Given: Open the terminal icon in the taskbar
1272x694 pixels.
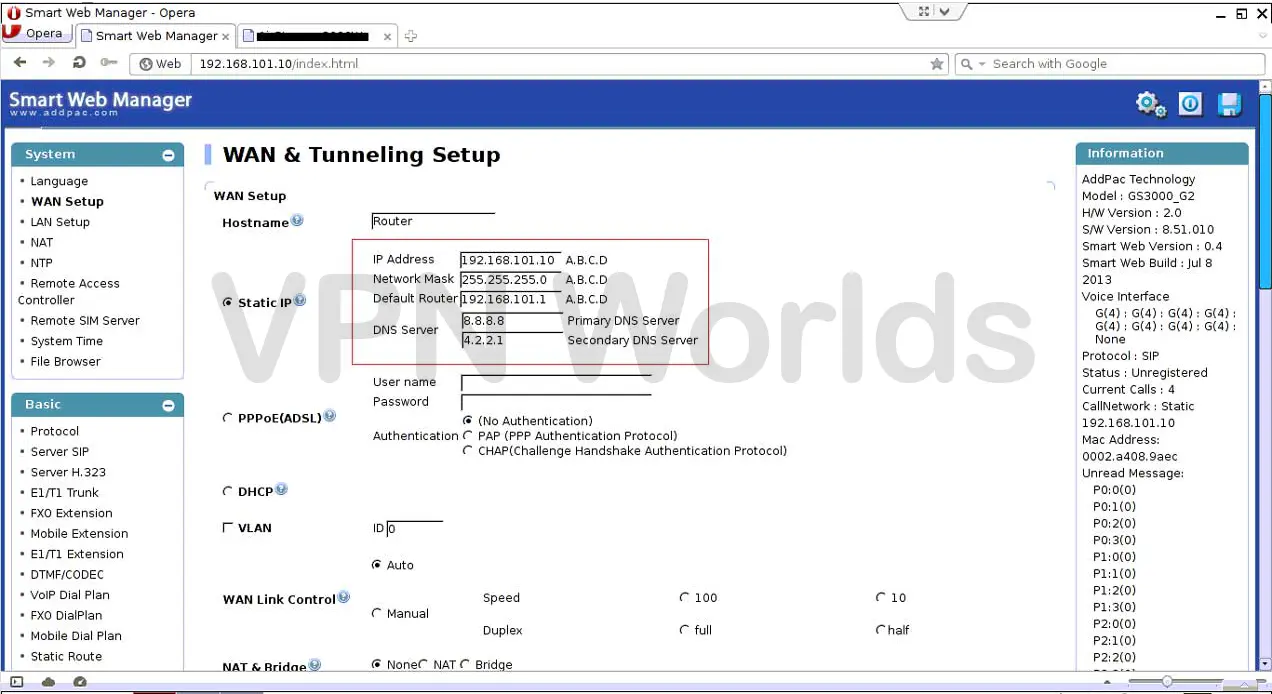Looking at the screenshot, I should 15,681.
